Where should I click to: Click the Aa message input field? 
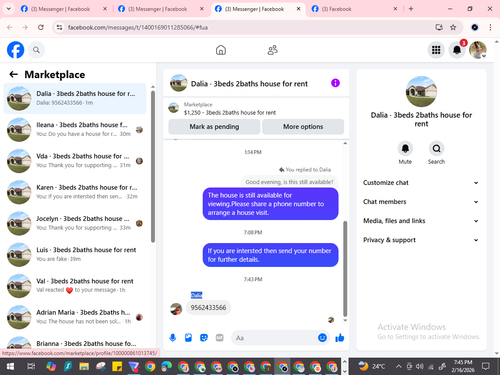click(273, 338)
